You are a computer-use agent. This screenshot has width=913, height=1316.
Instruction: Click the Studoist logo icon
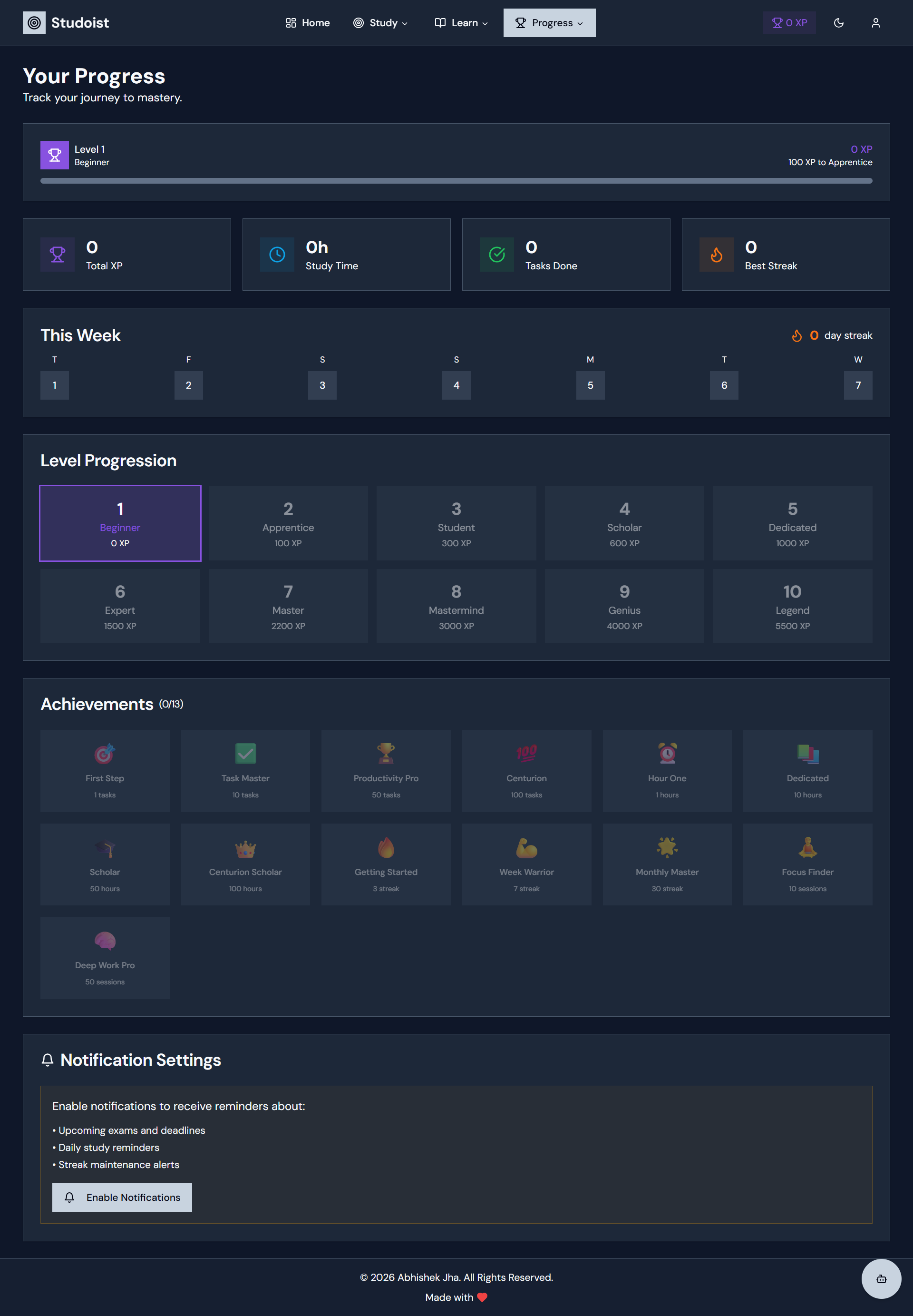[34, 23]
